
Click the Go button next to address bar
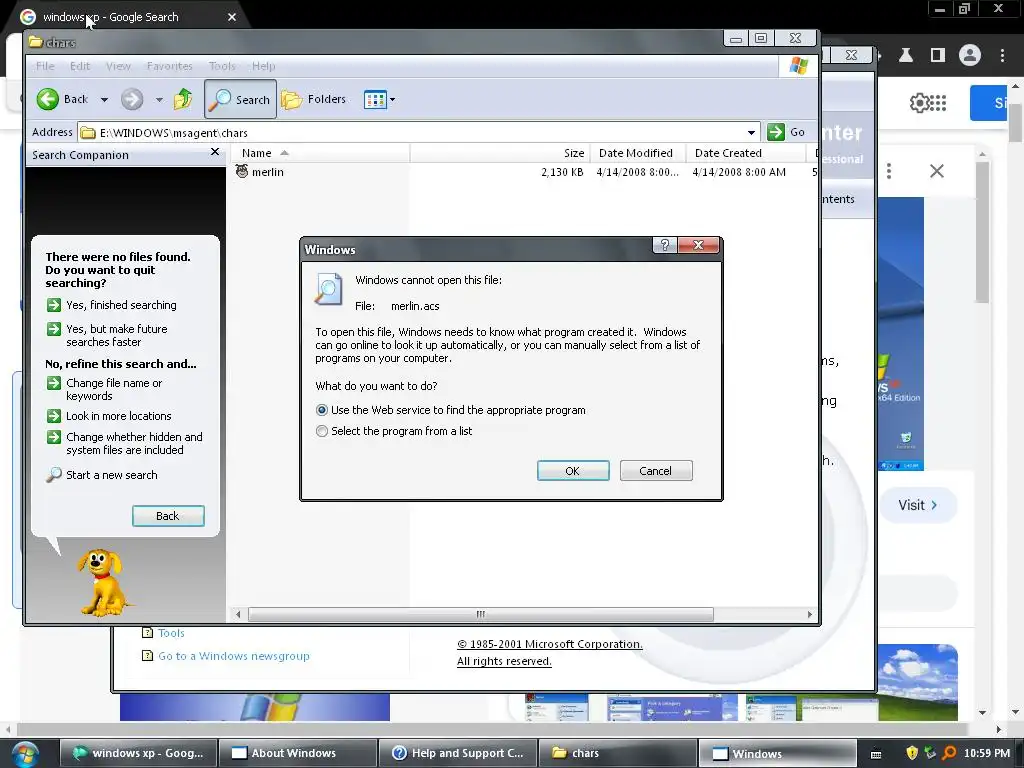tap(786, 132)
